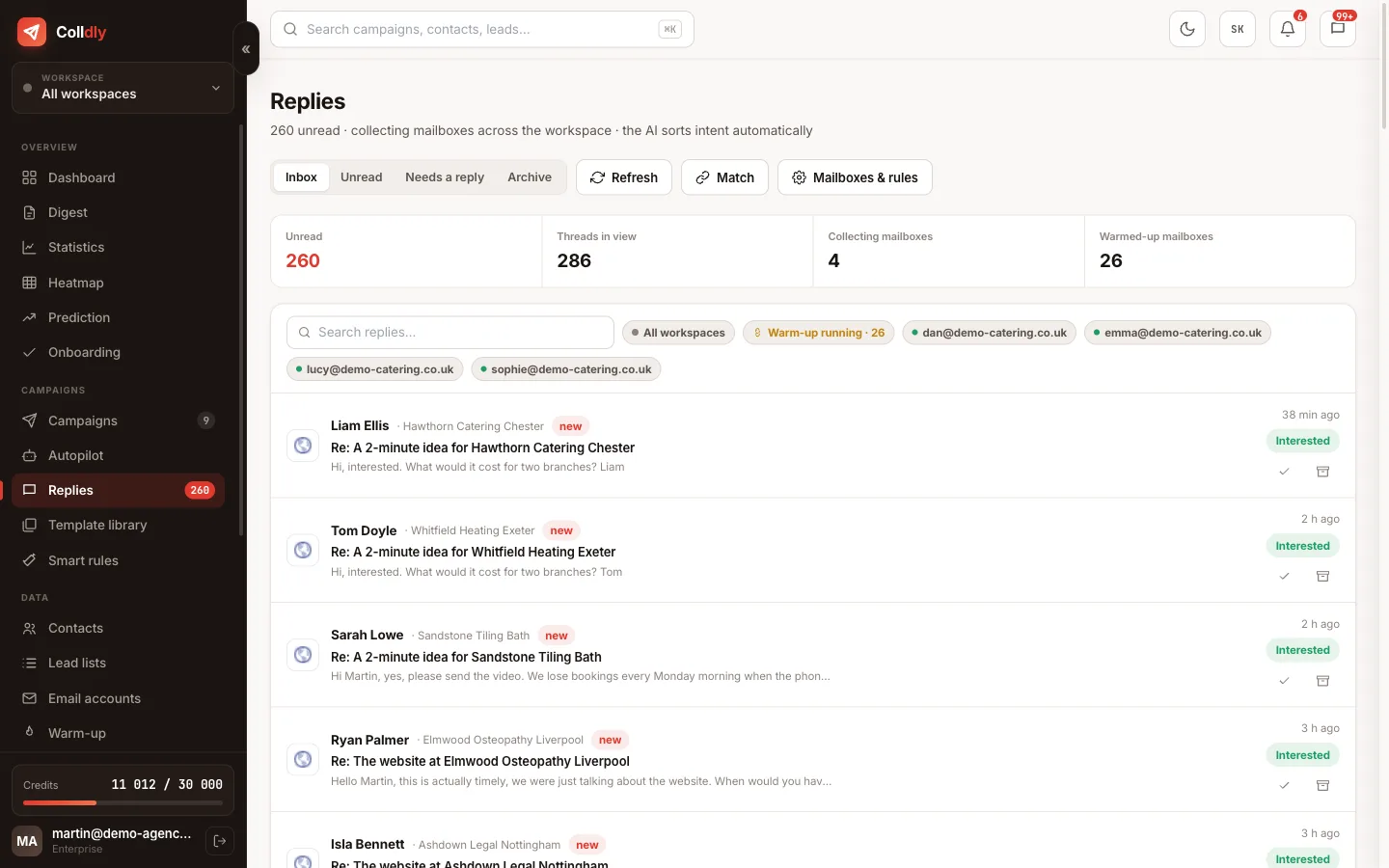Screen dimensions: 1389x868
Task: Open Warm-up page
Action: pyautogui.click(x=118, y=733)
